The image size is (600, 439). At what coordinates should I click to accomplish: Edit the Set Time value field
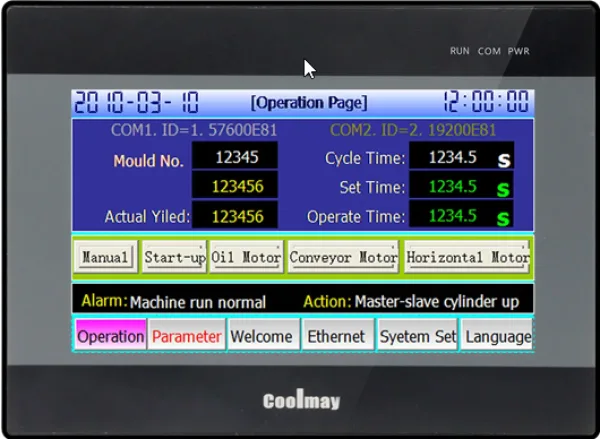pos(461,185)
